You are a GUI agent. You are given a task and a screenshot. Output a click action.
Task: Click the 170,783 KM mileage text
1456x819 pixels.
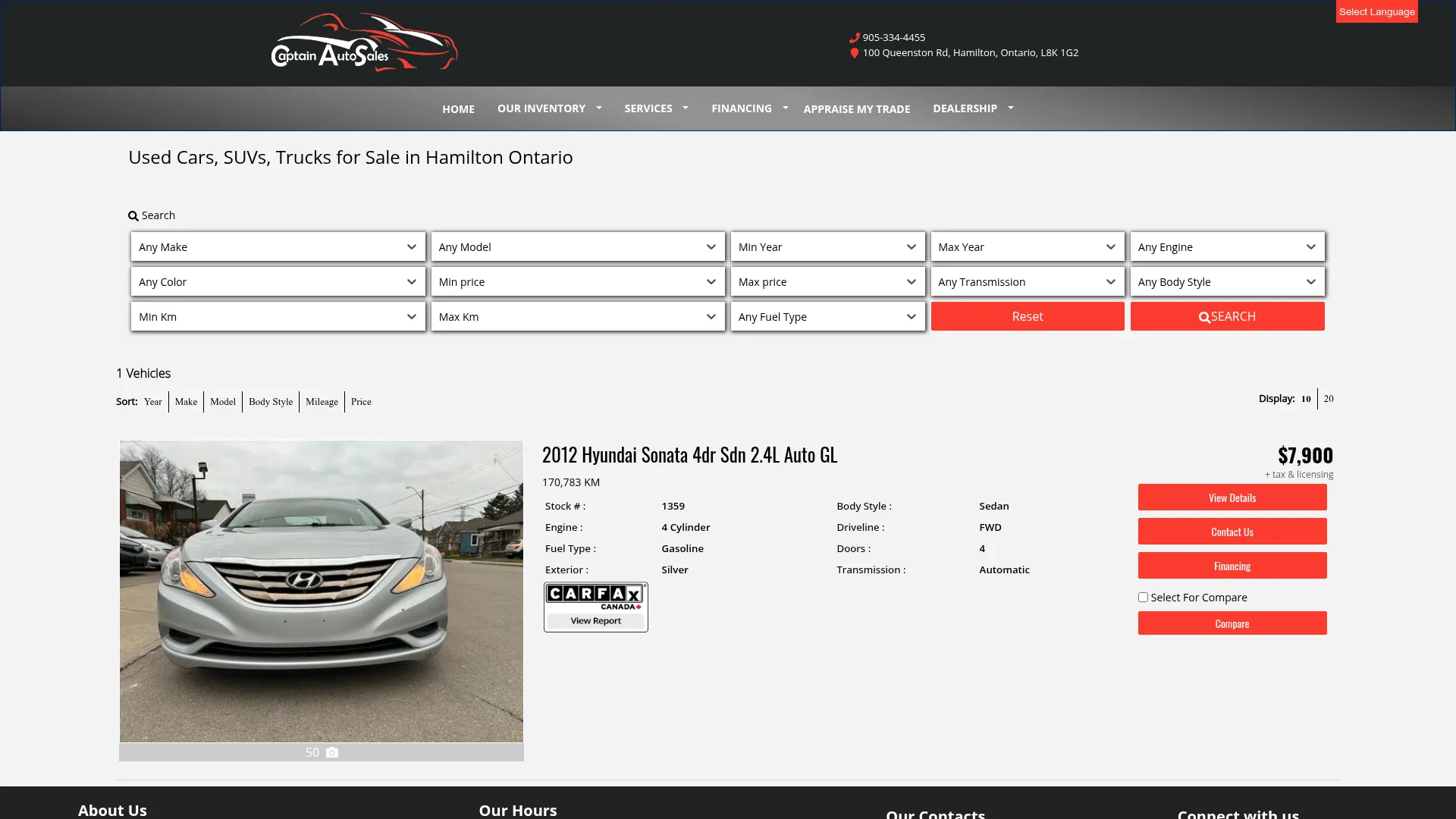click(571, 482)
